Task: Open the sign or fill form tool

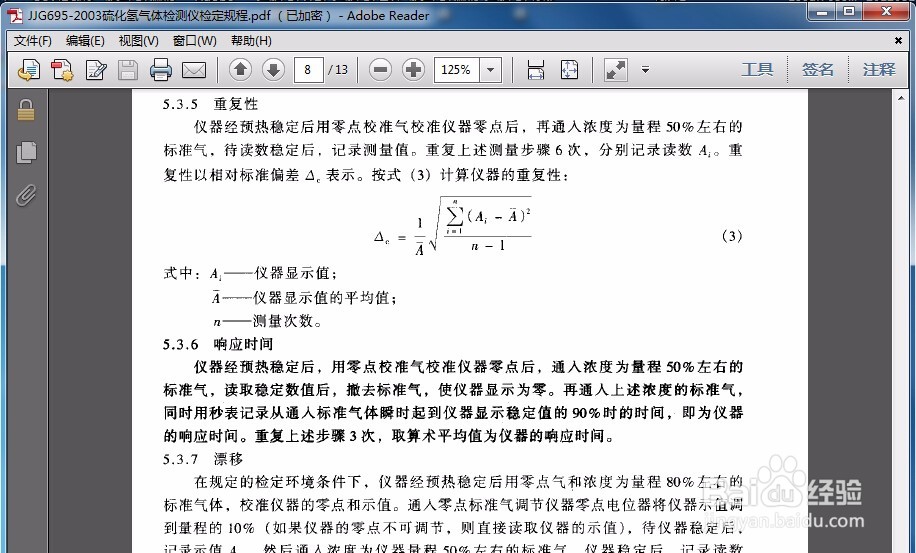Action: click(96, 70)
